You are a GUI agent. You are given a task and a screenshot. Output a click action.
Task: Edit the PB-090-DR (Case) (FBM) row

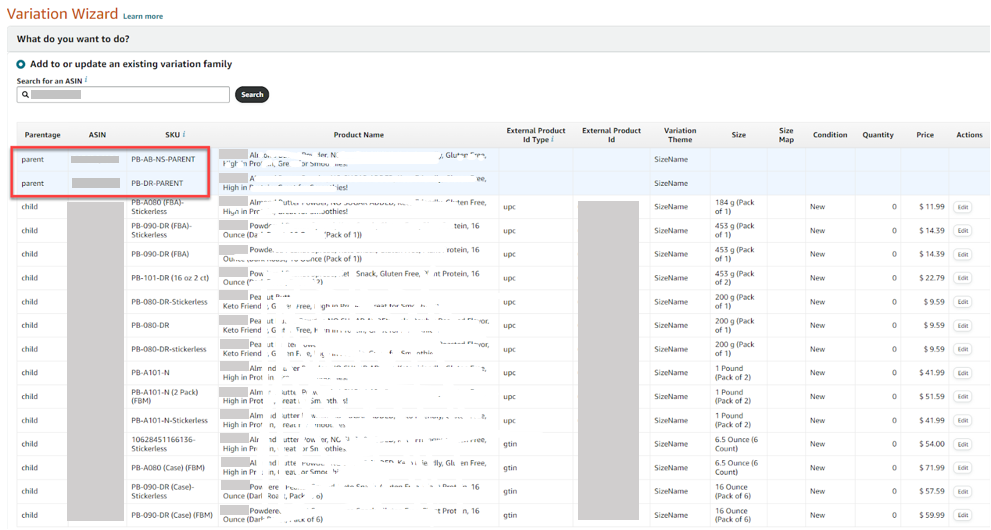963,515
